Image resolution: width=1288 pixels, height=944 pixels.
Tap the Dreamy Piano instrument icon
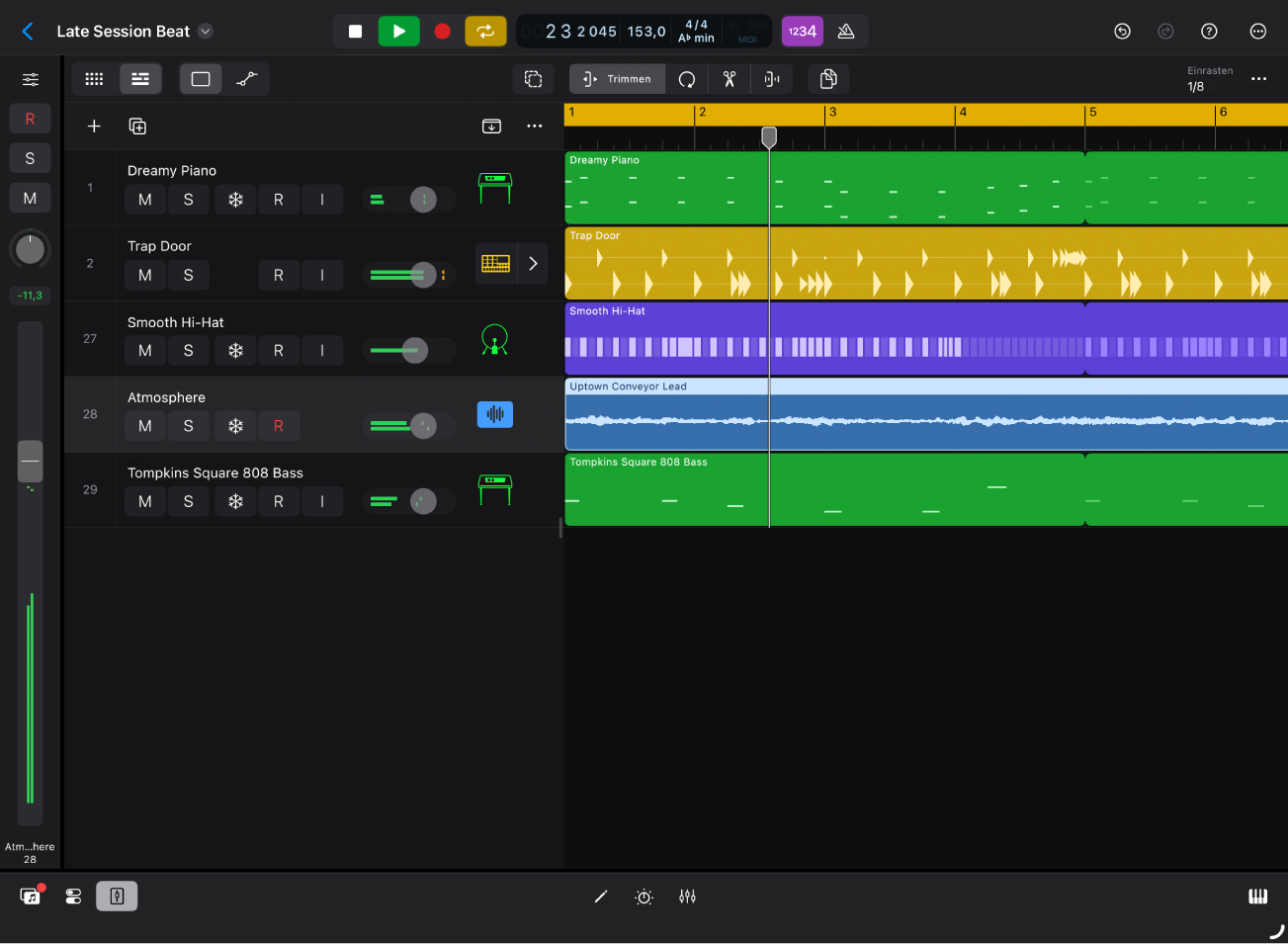(494, 188)
